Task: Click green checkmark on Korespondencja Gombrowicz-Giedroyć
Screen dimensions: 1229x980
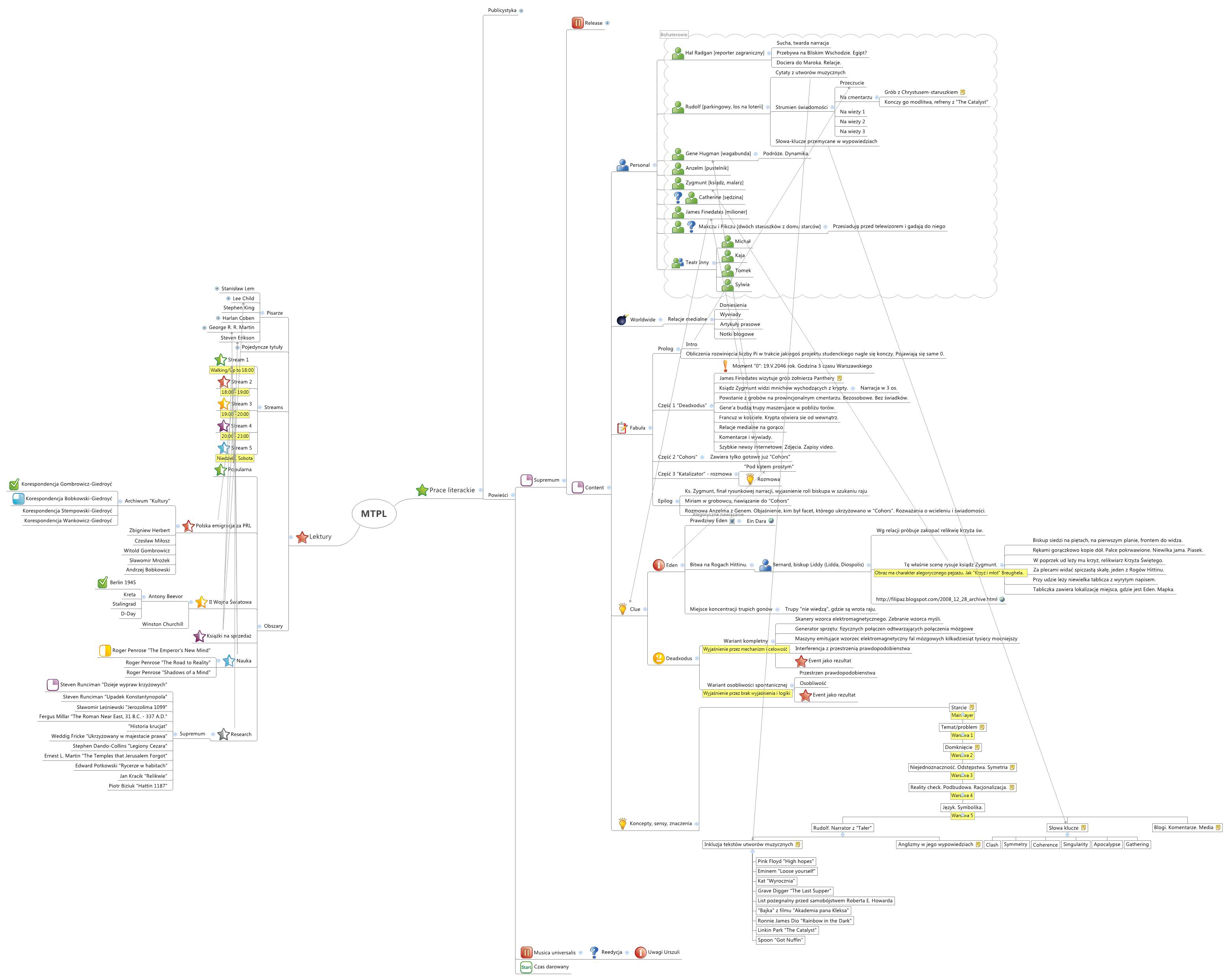Action: 14,484
